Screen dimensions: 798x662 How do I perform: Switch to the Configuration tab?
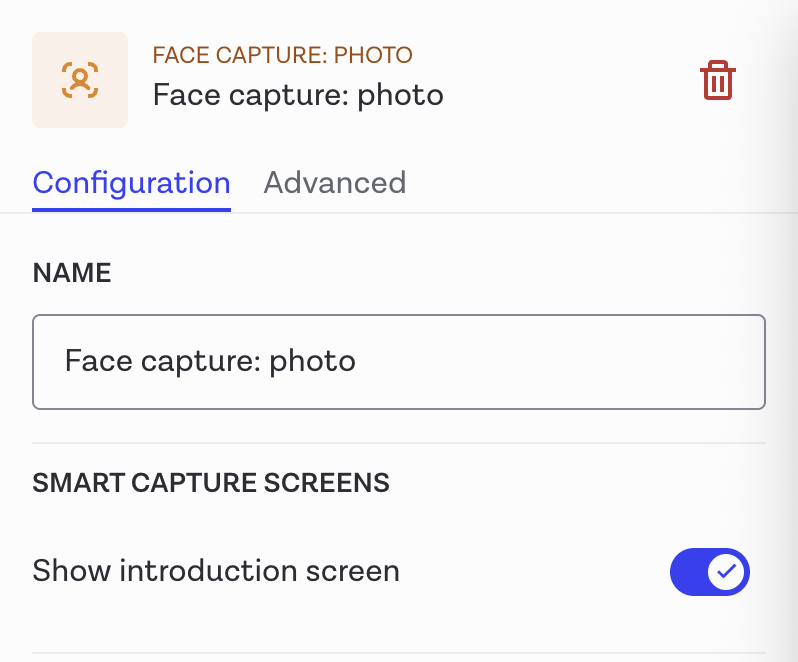coord(131,183)
